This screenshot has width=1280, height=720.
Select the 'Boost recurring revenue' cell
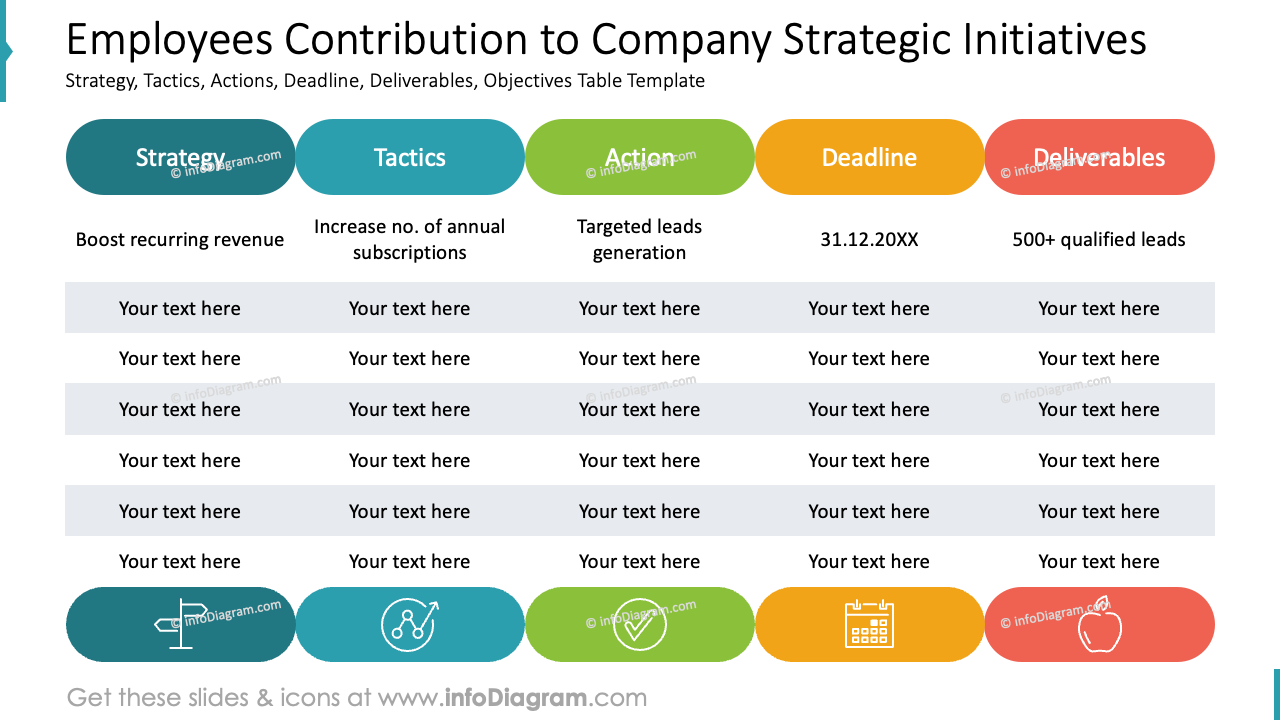180,240
